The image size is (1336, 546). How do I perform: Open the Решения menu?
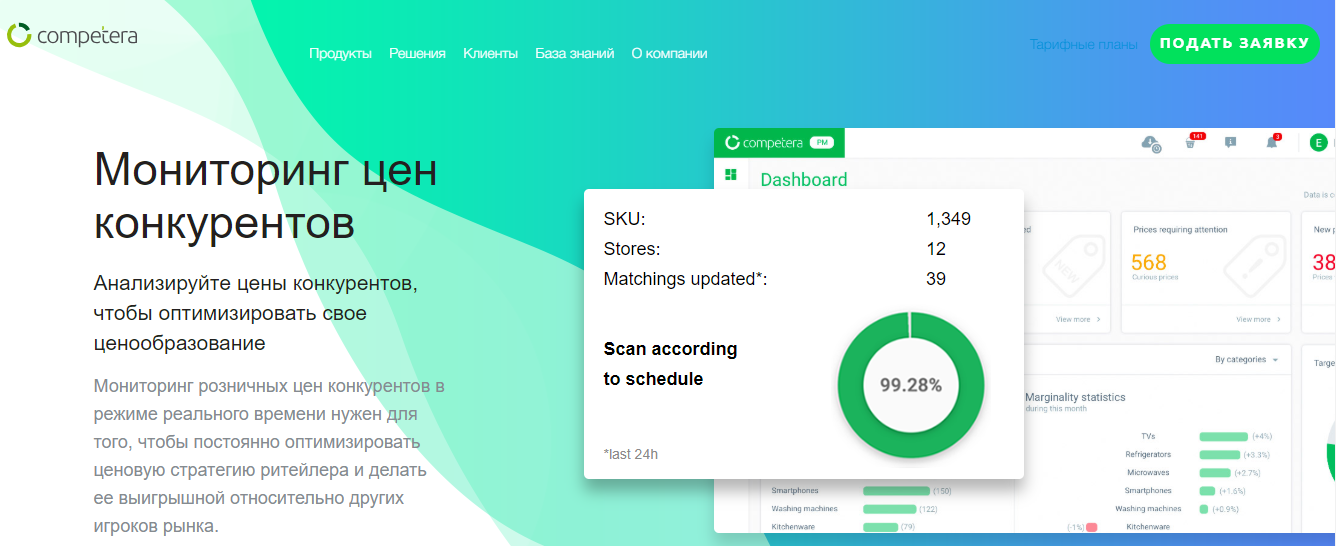(x=417, y=54)
